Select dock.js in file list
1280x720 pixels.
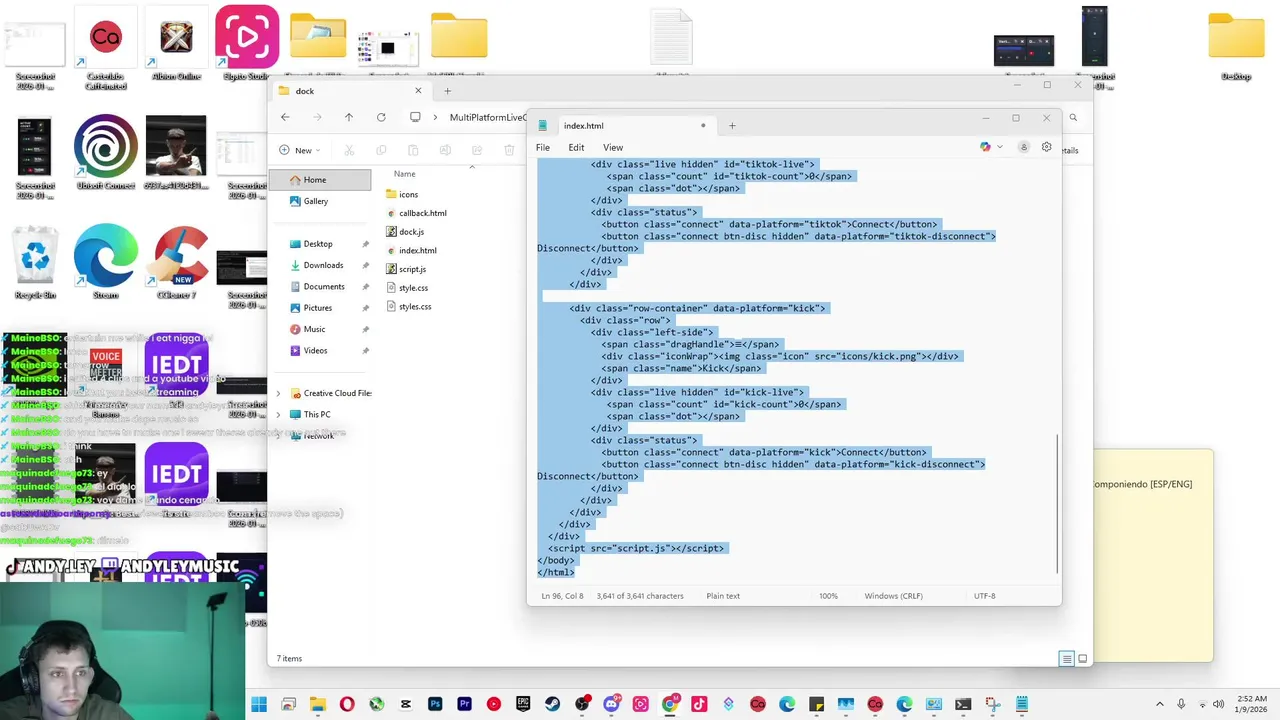coord(405,232)
